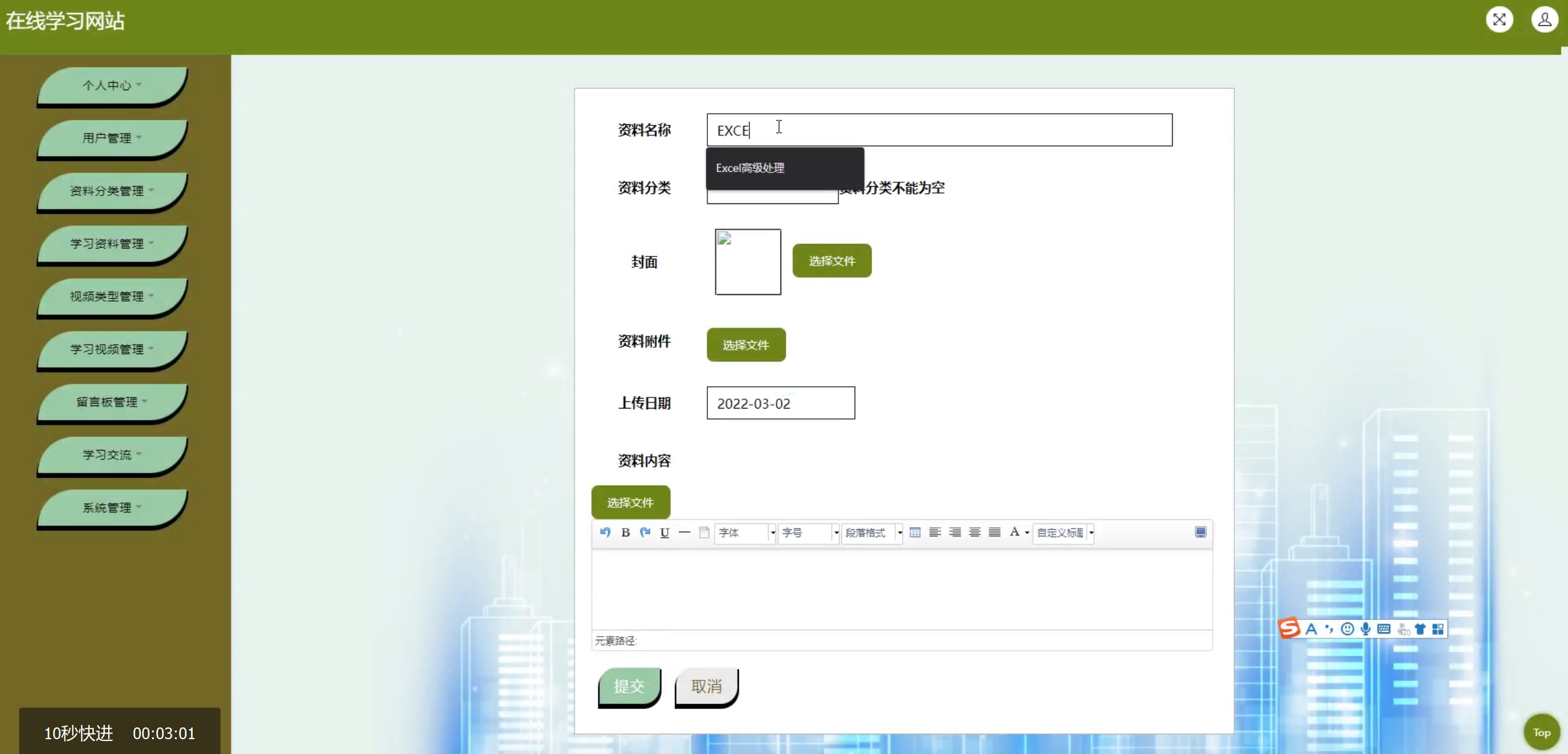Screen dimensions: 1568x754
Task: Click the undo icon in editor toolbar
Action: click(605, 532)
